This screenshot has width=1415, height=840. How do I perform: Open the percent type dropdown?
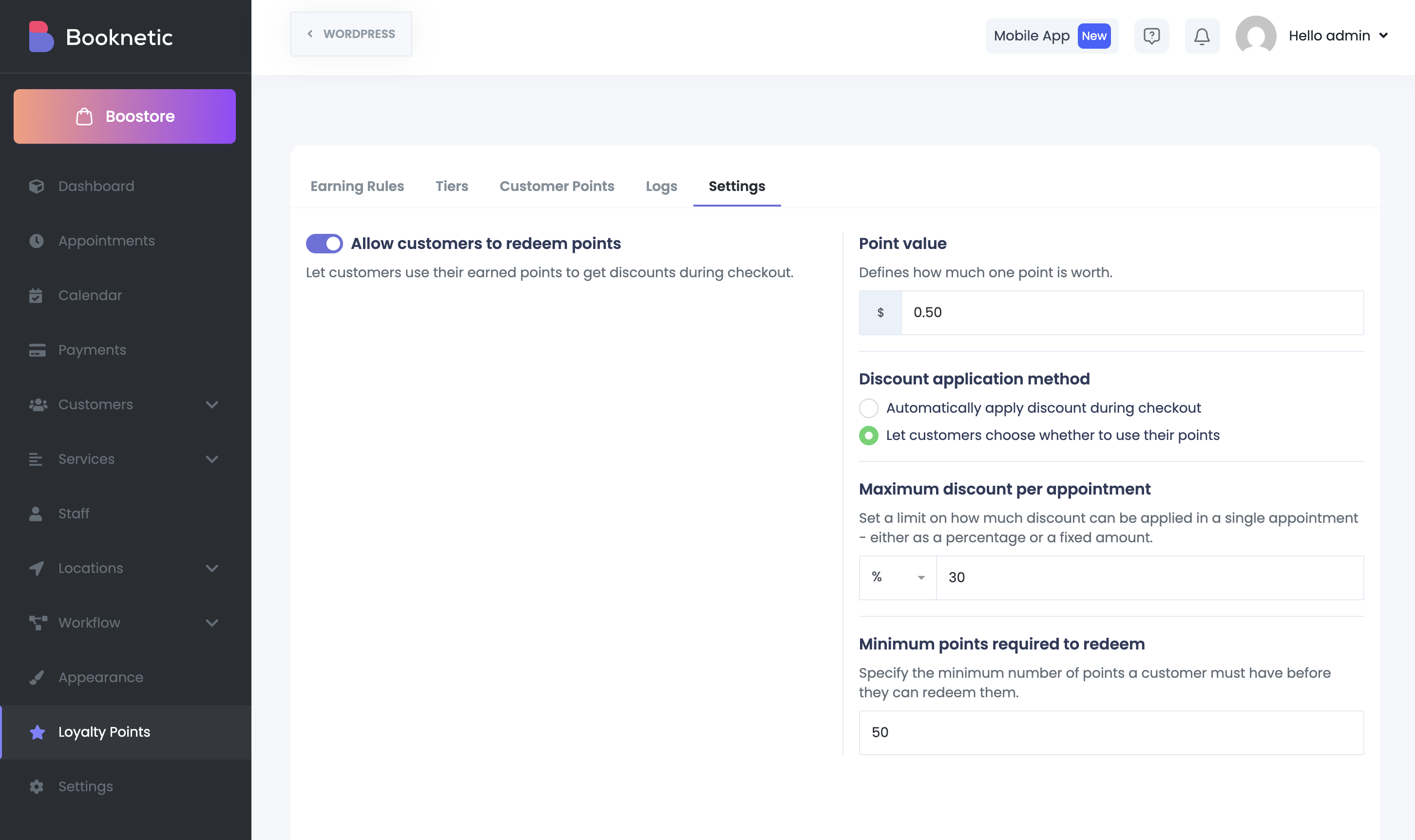coord(898,577)
